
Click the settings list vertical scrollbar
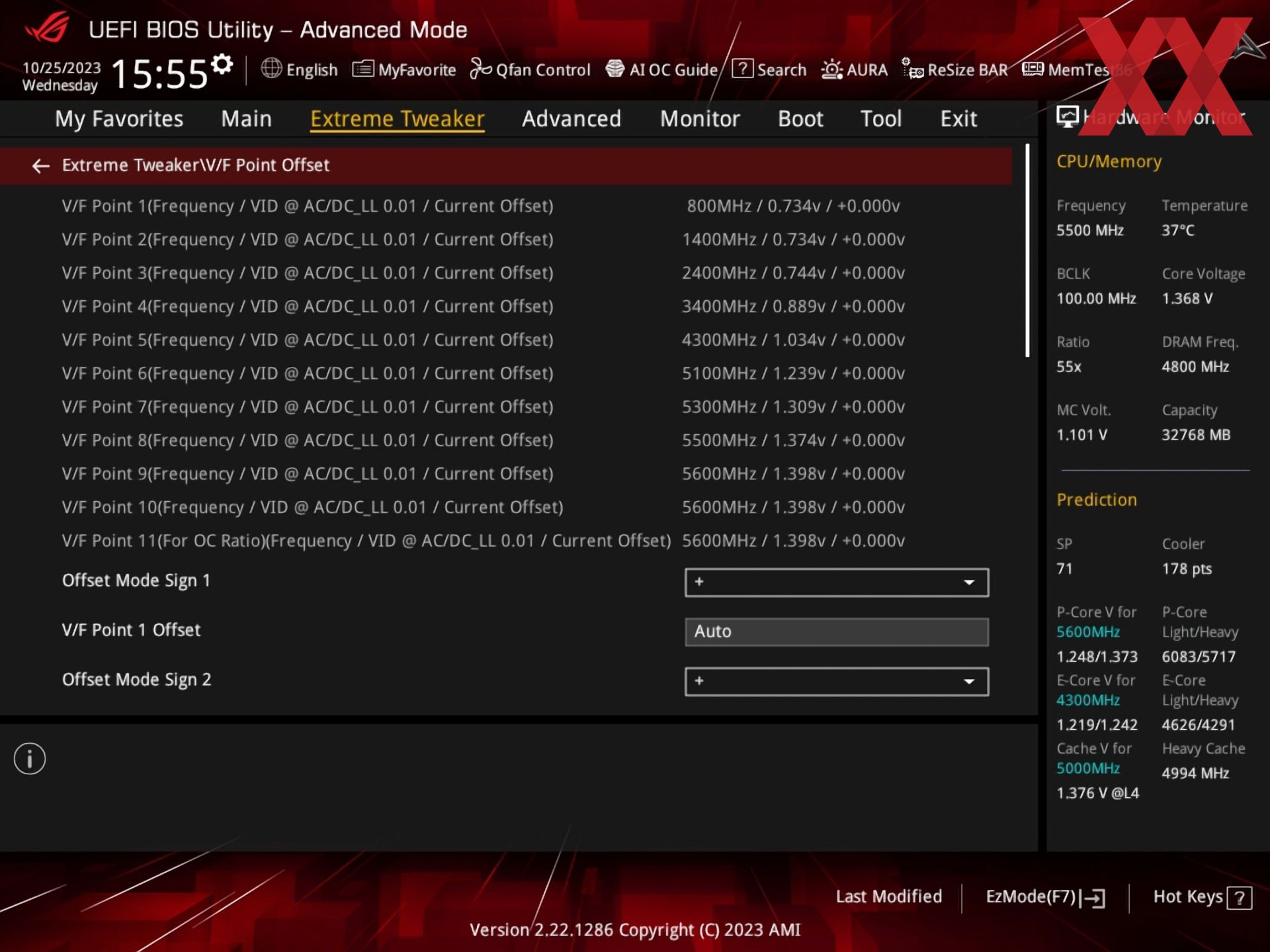click(x=1027, y=251)
